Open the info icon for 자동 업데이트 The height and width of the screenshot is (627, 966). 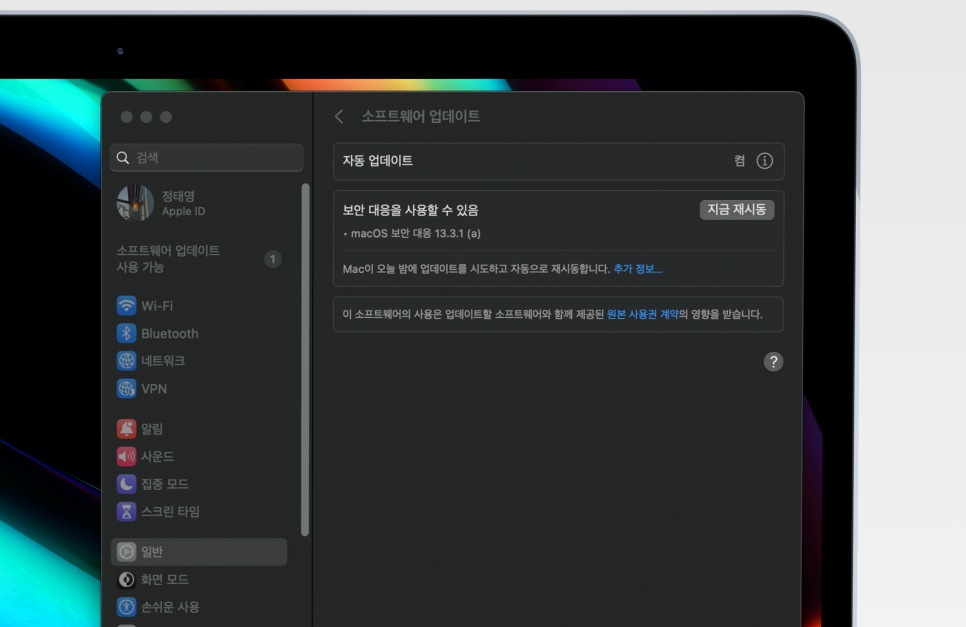coord(765,161)
